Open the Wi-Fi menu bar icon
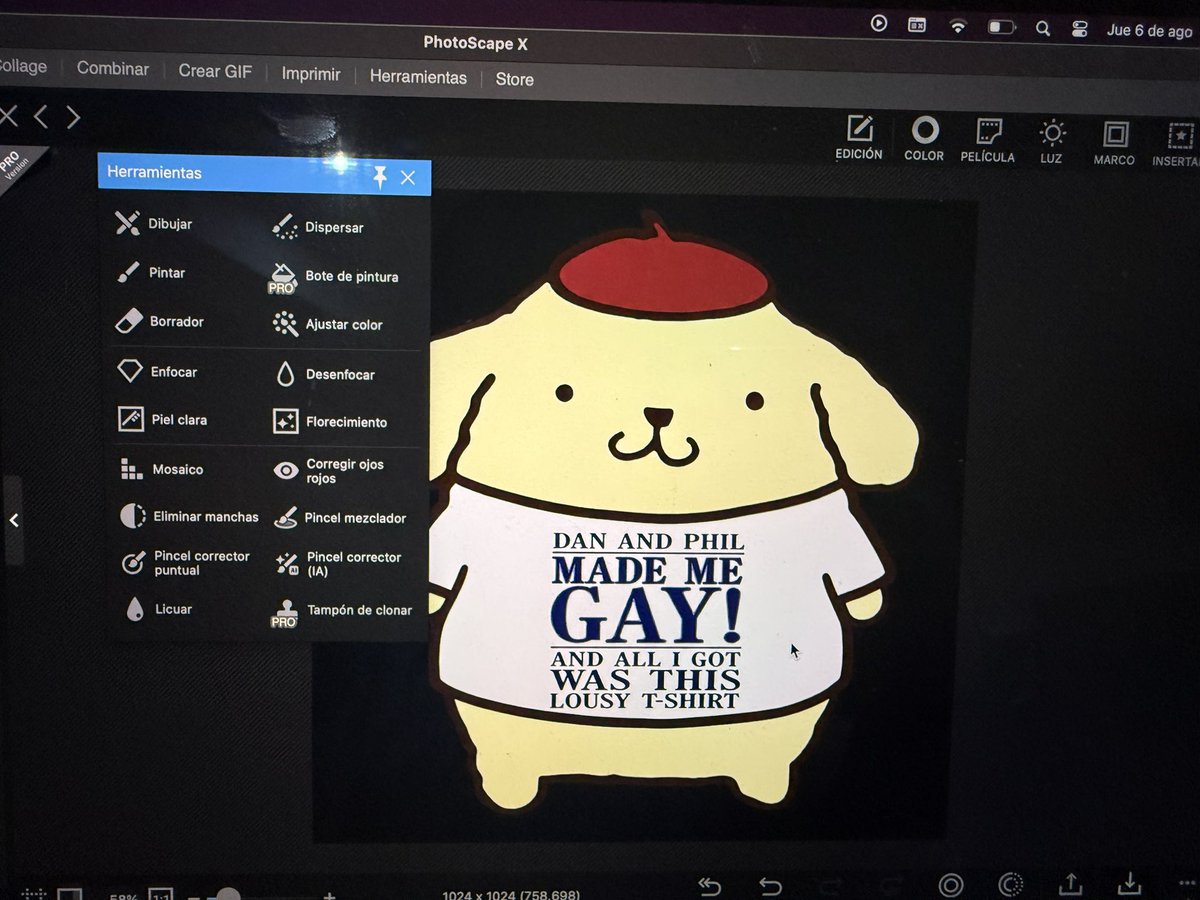The image size is (1200, 900). 958,26
